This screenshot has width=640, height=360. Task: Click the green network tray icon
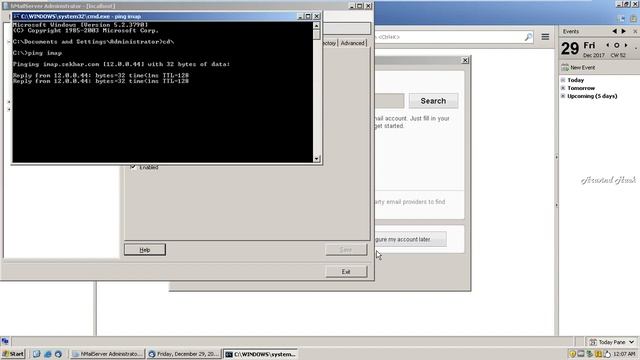tap(589, 354)
